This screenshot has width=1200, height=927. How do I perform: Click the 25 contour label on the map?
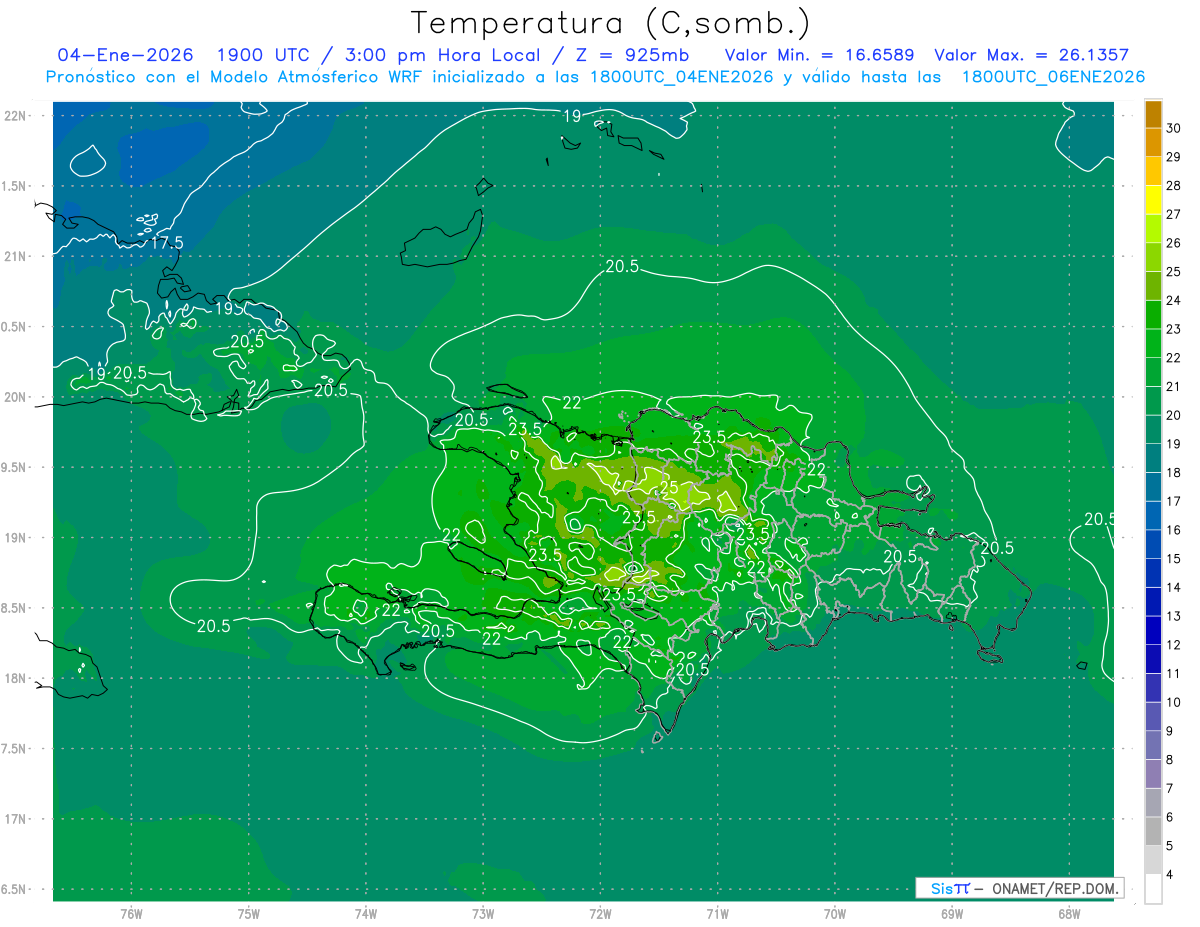click(x=669, y=489)
